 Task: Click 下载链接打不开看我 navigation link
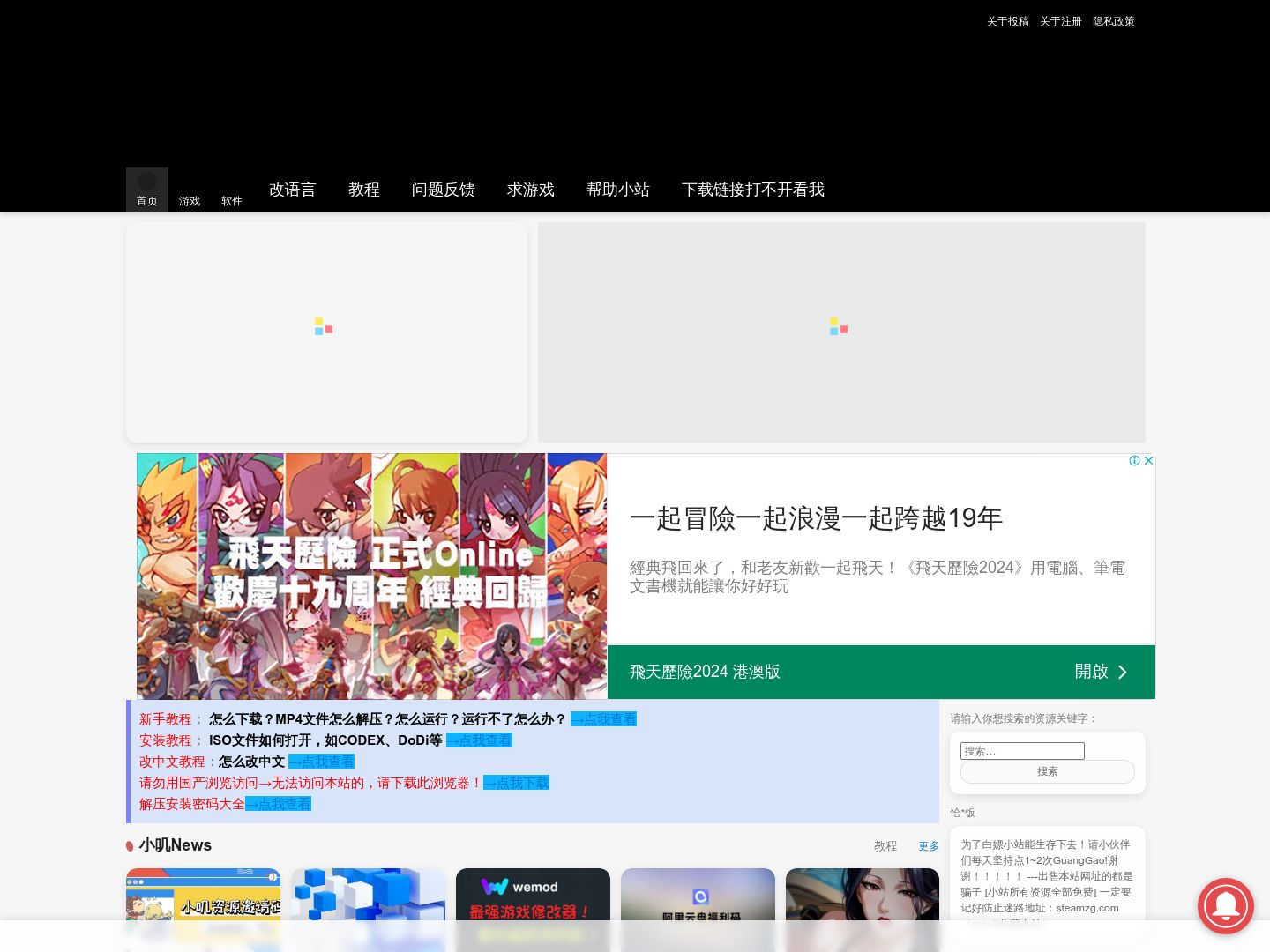click(x=753, y=190)
